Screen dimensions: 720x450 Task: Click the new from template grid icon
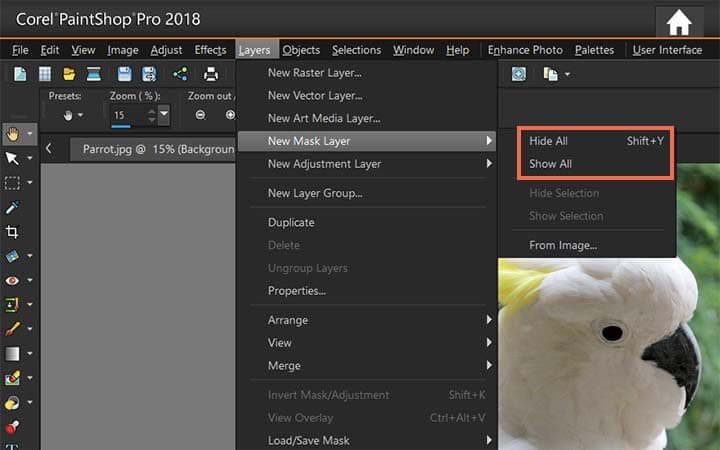tap(45, 74)
